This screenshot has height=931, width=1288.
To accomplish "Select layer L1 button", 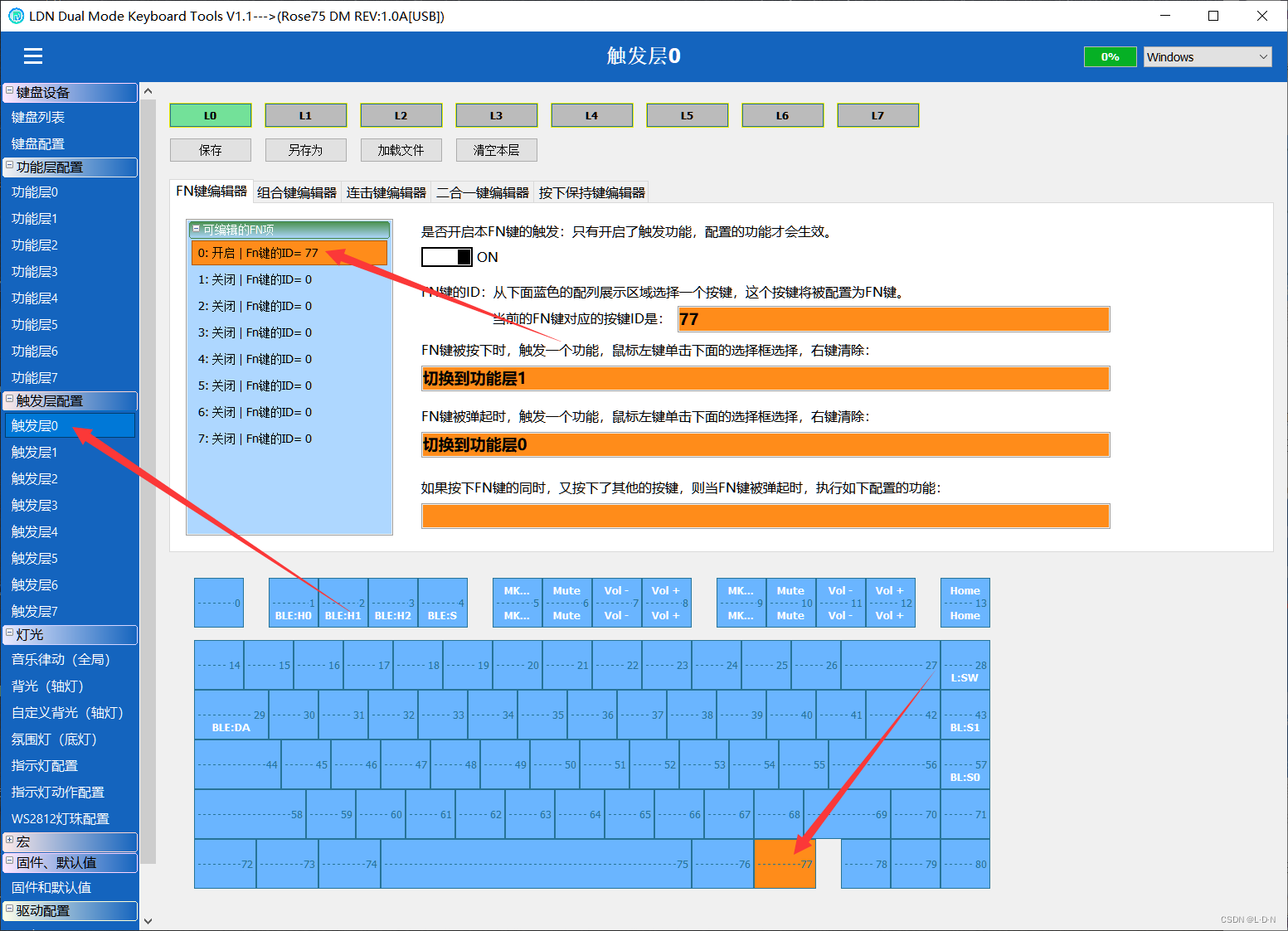I will pos(306,115).
